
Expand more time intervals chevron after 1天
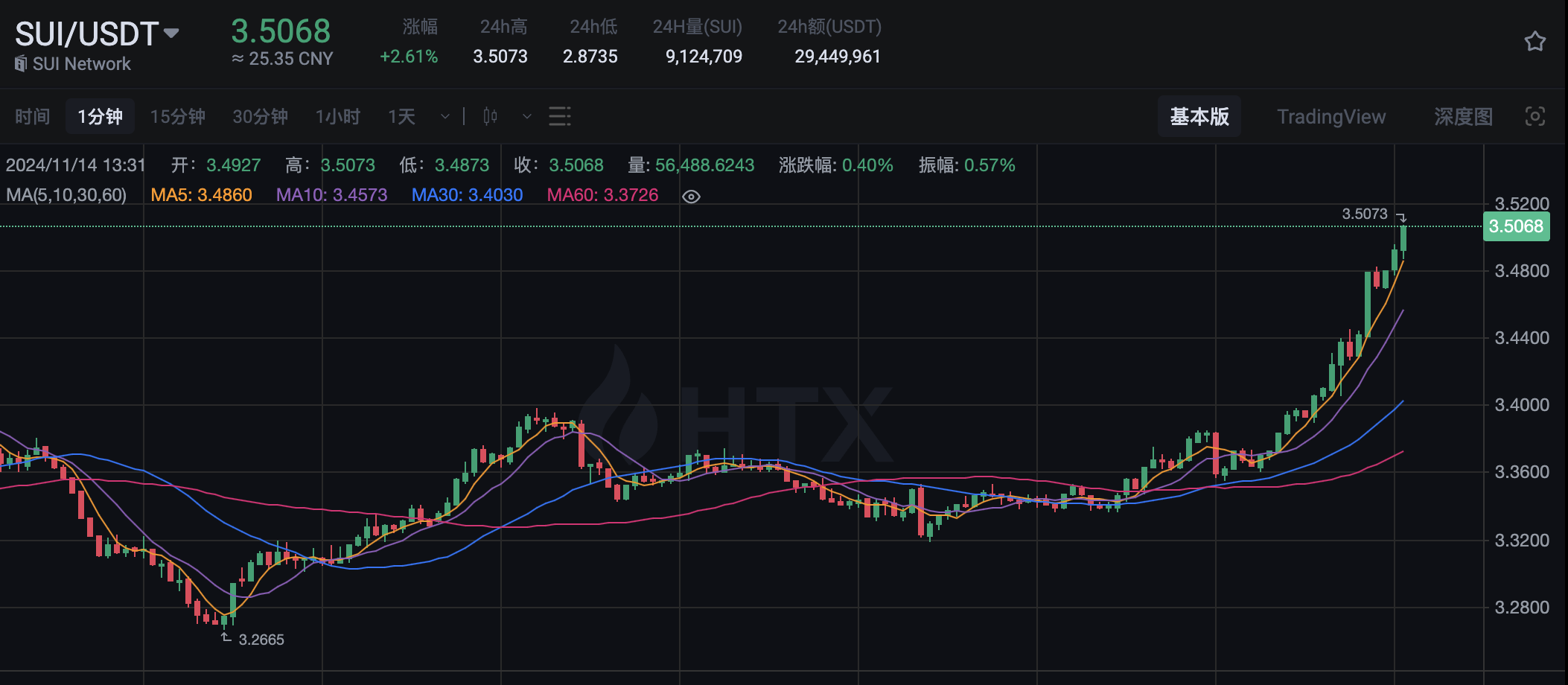click(x=445, y=117)
